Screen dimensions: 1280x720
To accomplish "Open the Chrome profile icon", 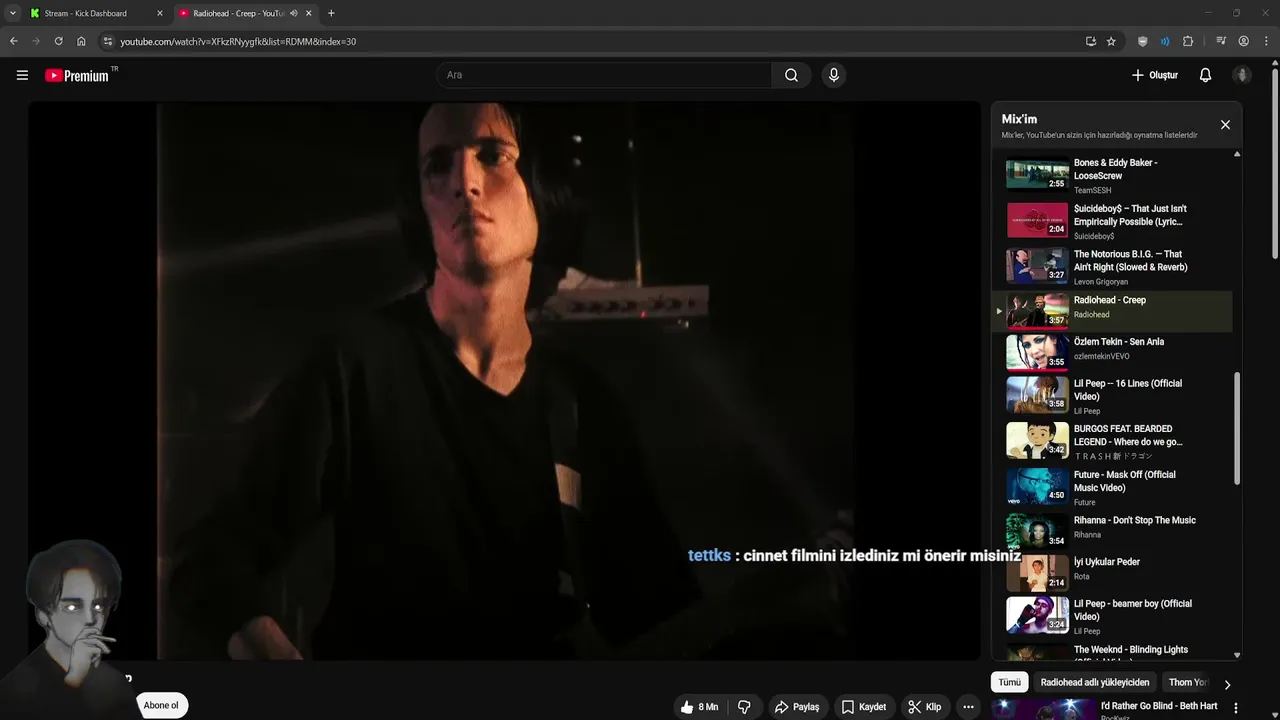I will [x=1244, y=41].
